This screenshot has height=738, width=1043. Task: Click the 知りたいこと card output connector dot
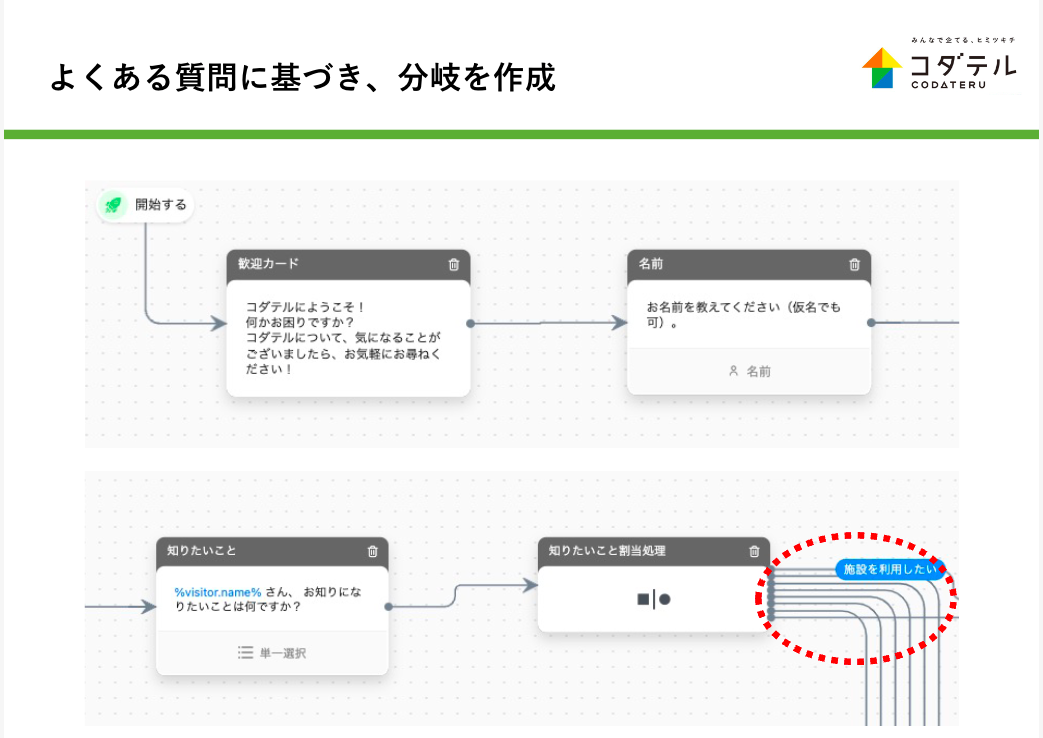coord(388,606)
